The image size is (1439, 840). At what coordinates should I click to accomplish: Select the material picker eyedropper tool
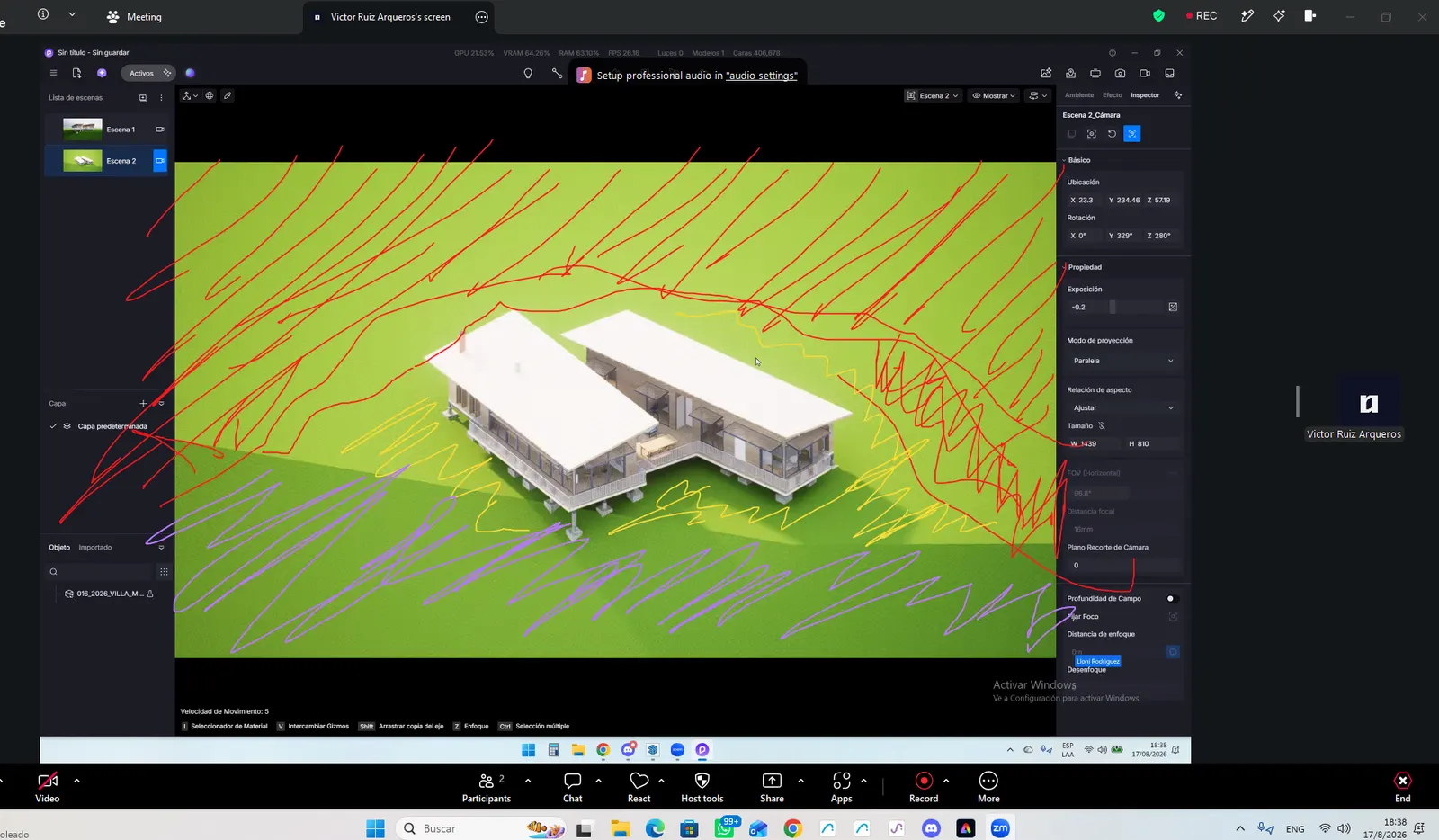pos(228,95)
